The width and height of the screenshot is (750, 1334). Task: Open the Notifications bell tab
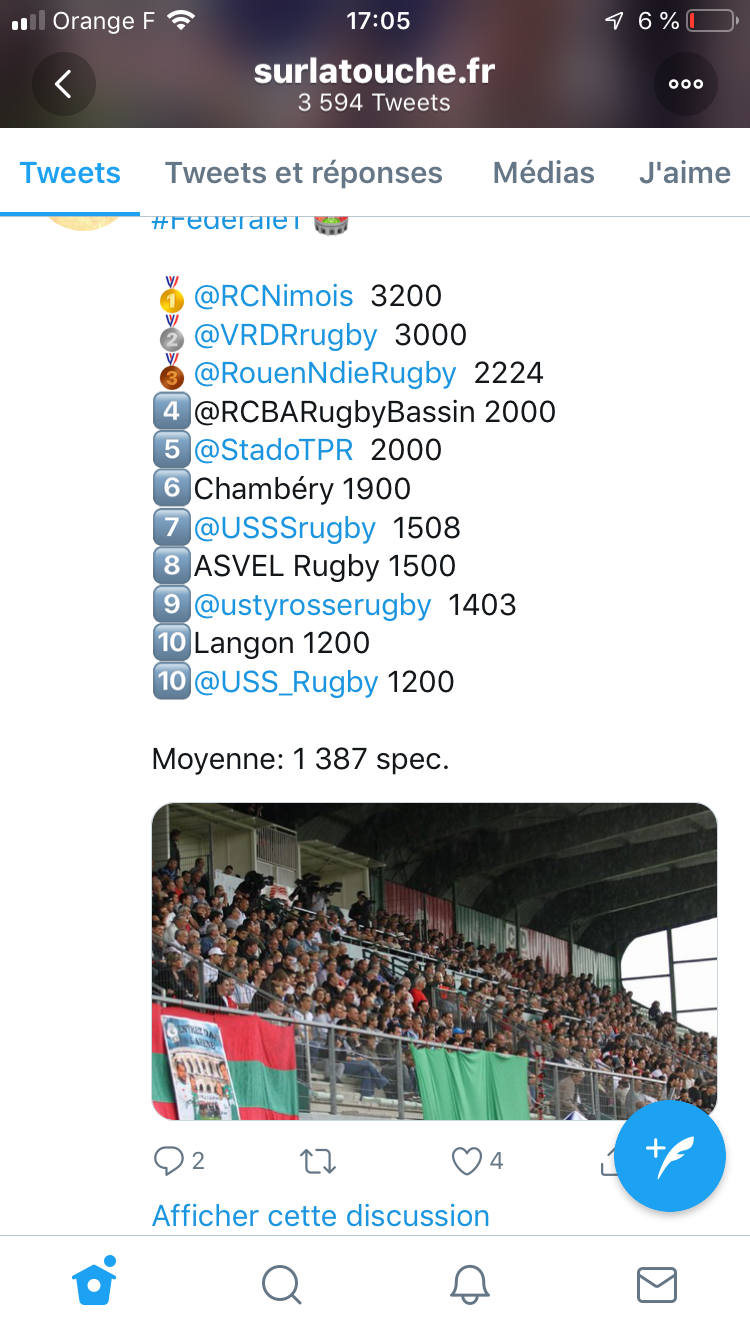coord(469,1284)
